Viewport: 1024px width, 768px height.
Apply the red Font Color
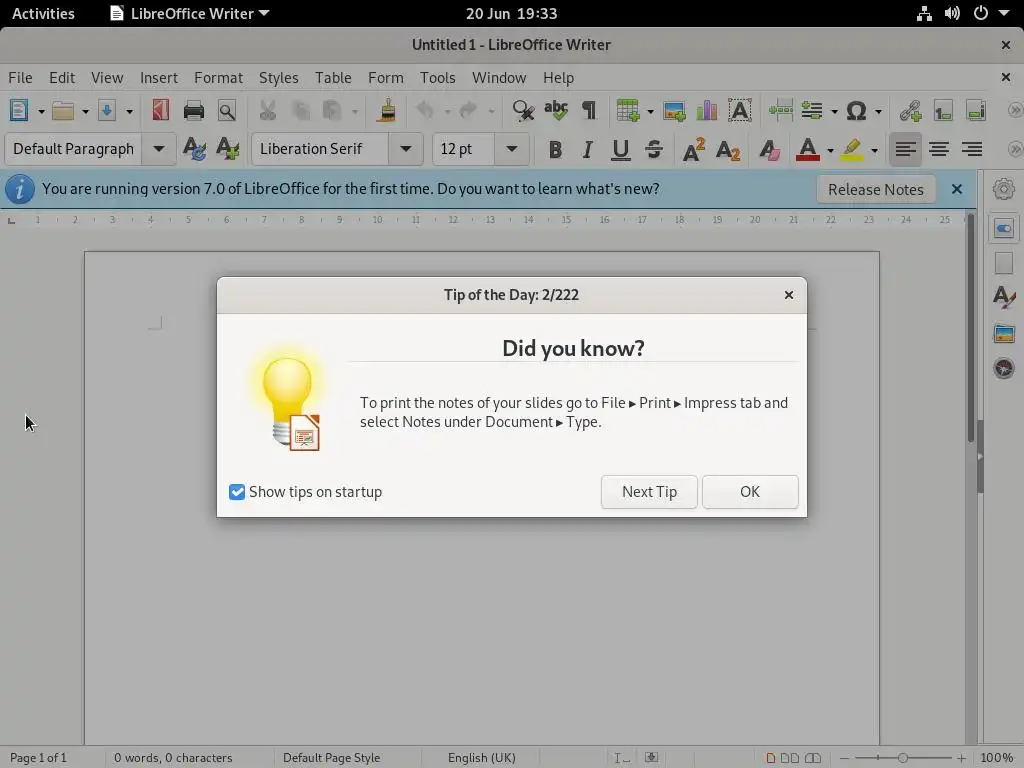(808, 150)
